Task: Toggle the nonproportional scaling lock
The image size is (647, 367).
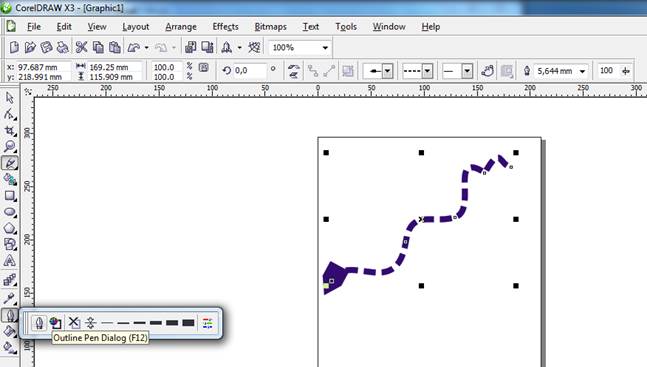Action: coord(203,67)
